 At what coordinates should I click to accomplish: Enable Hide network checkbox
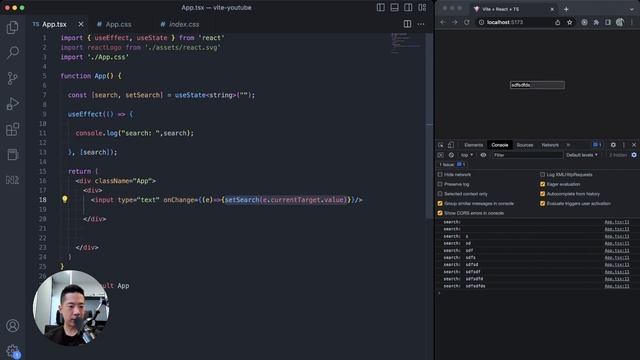click(440, 174)
